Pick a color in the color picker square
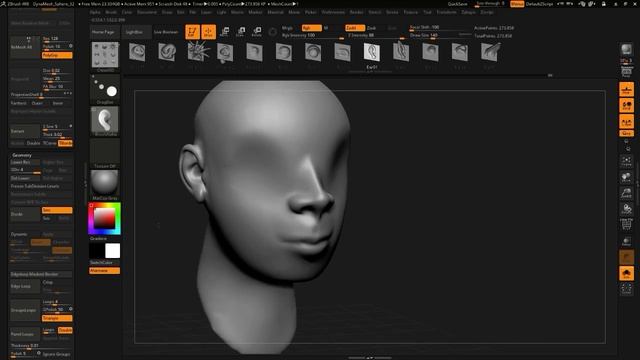640x360 pixels. point(104,219)
